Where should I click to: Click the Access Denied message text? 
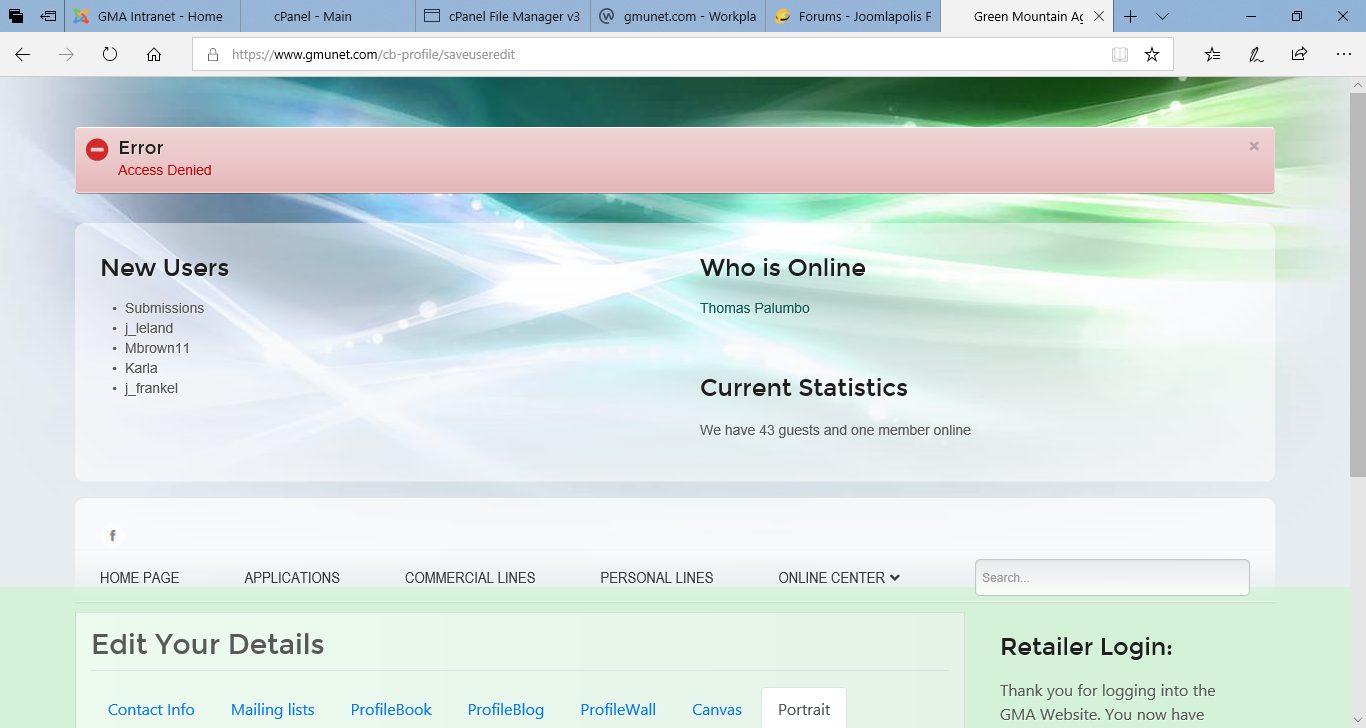pyautogui.click(x=165, y=170)
